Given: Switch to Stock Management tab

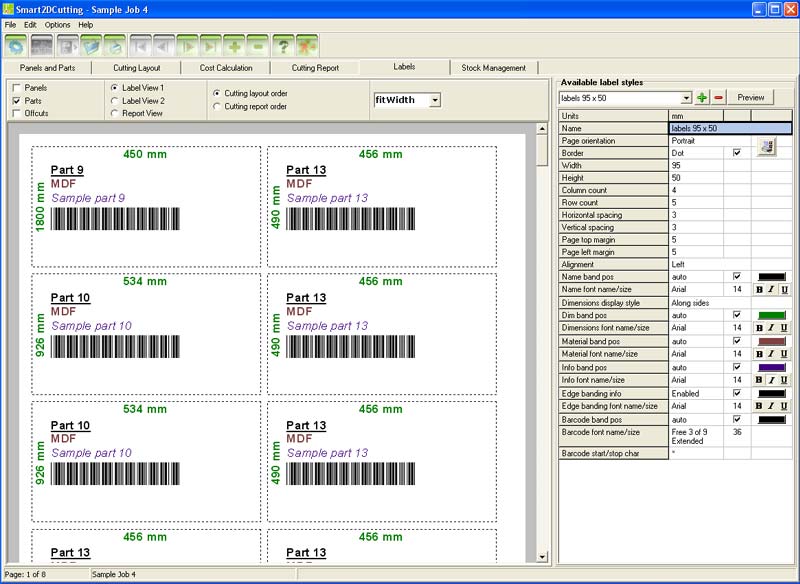Looking at the screenshot, I should pos(493,68).
